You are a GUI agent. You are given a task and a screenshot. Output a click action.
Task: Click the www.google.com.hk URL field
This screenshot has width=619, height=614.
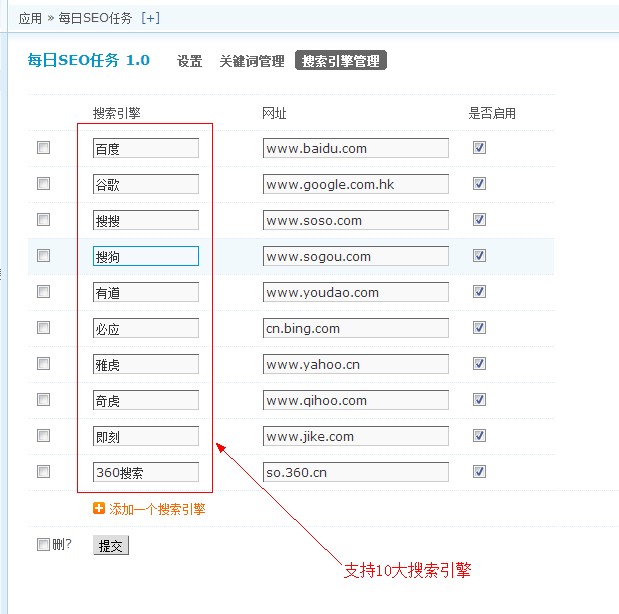(x=356, y=184)
